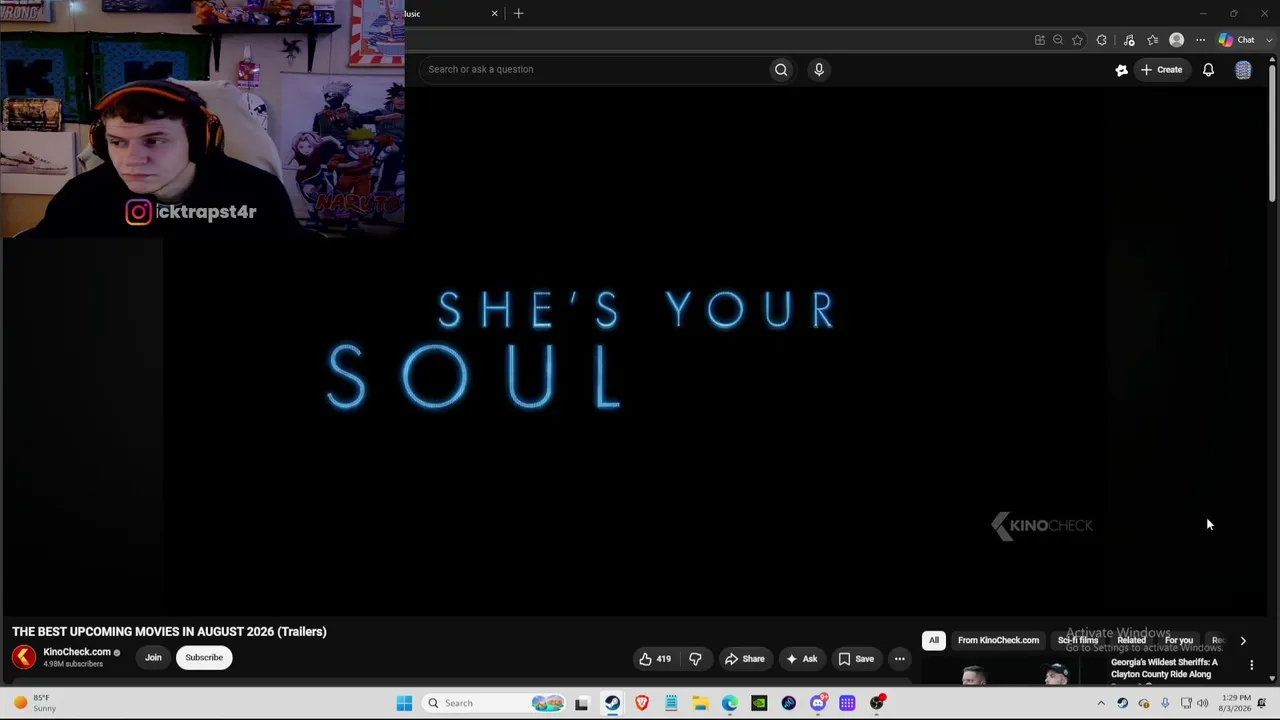The image size is (1280, 720).
Task: Select the 'Related' filter chip
Action: click(1131, 640)
